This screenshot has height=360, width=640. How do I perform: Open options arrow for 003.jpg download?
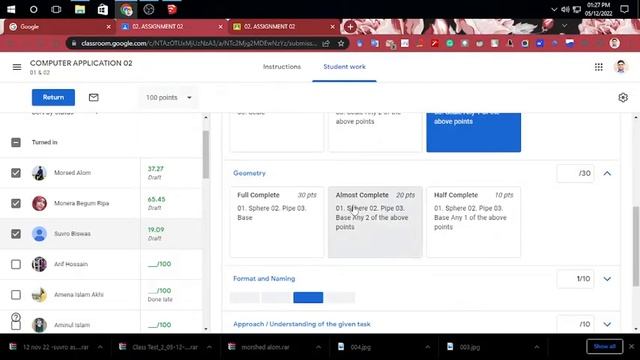536,347
